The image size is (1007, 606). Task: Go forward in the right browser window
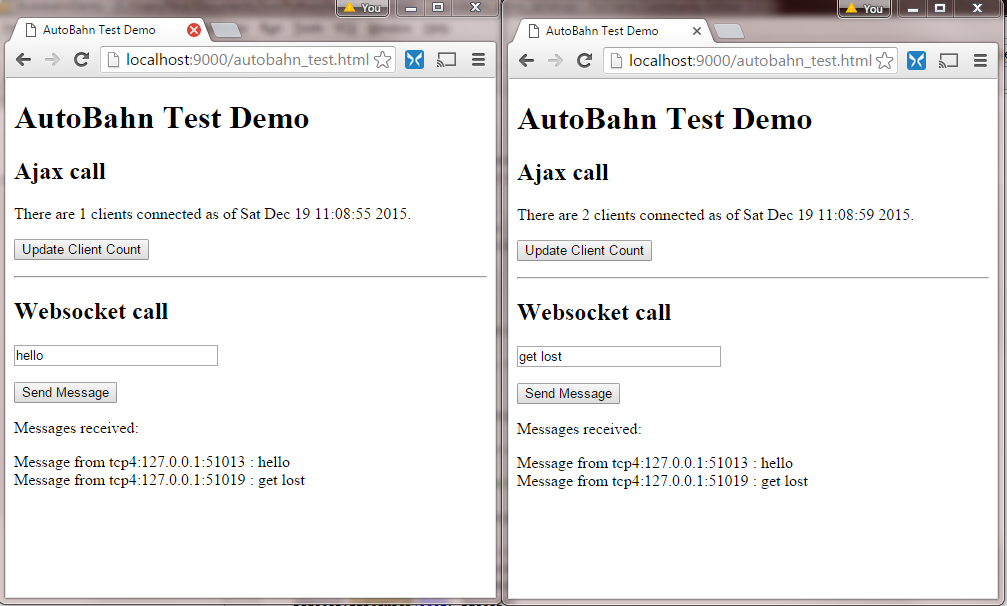pyautogui.click(x=555, y=61)
